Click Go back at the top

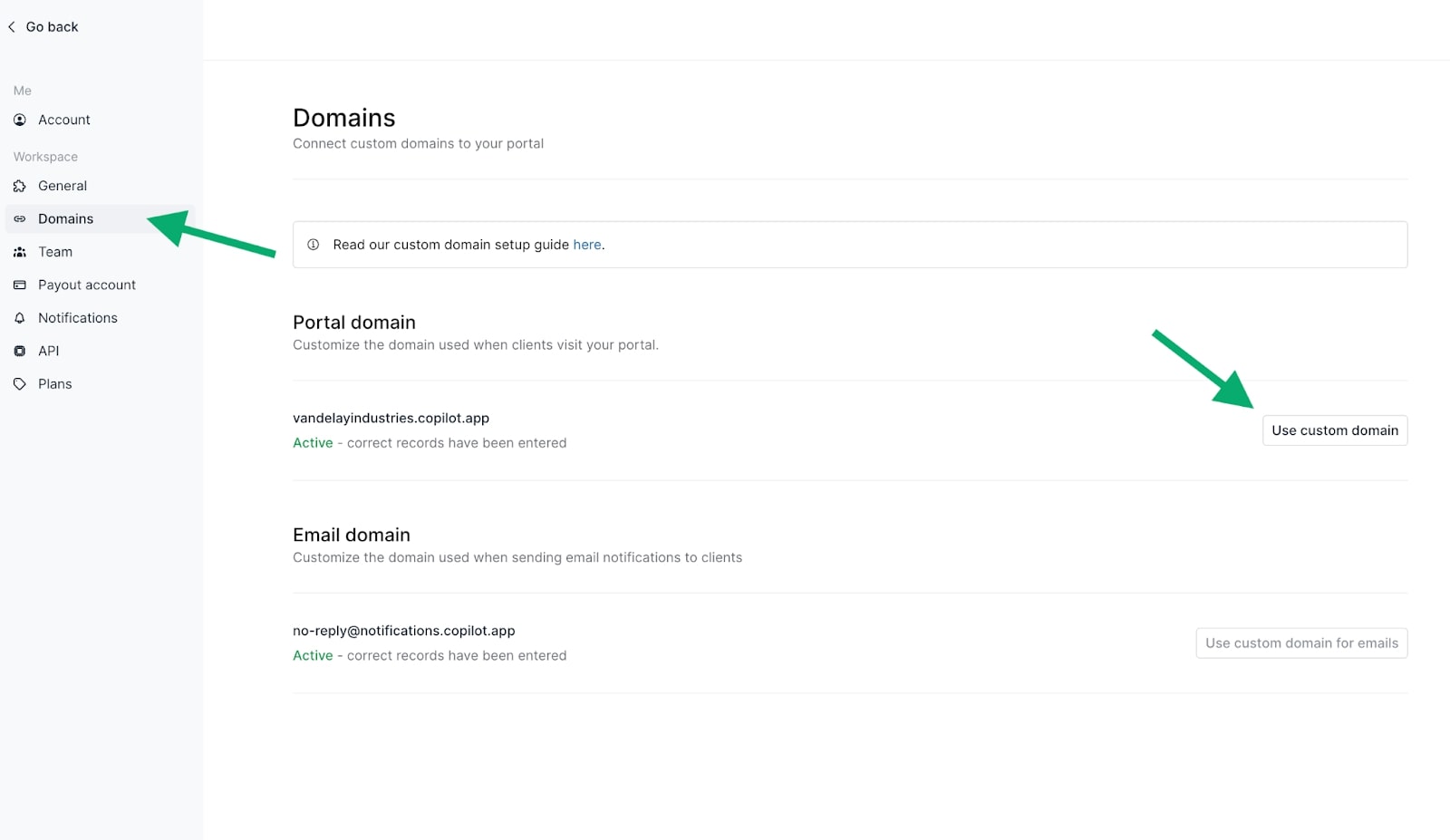[52, 26]
